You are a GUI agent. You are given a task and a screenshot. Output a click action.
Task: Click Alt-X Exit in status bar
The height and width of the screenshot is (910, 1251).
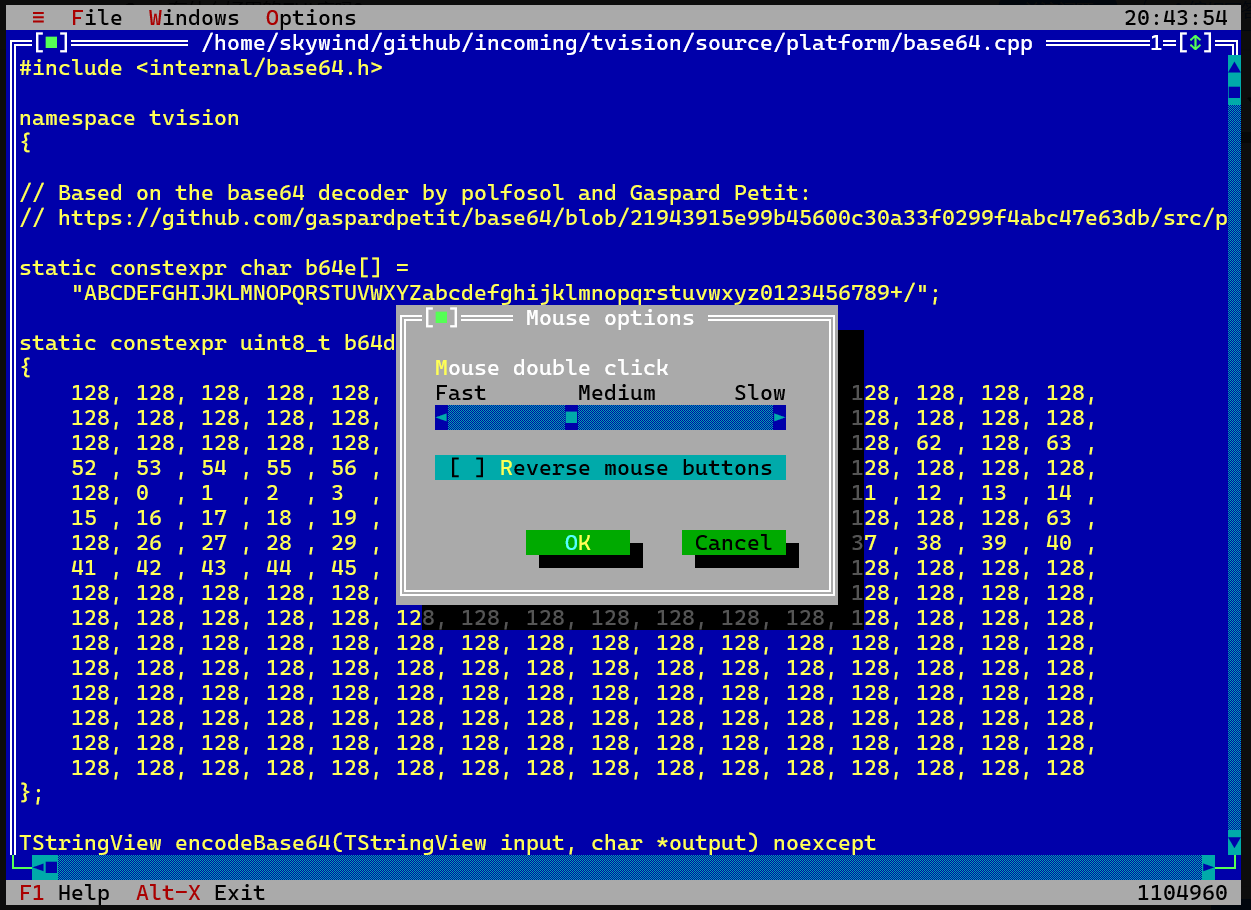click(200, 893)
